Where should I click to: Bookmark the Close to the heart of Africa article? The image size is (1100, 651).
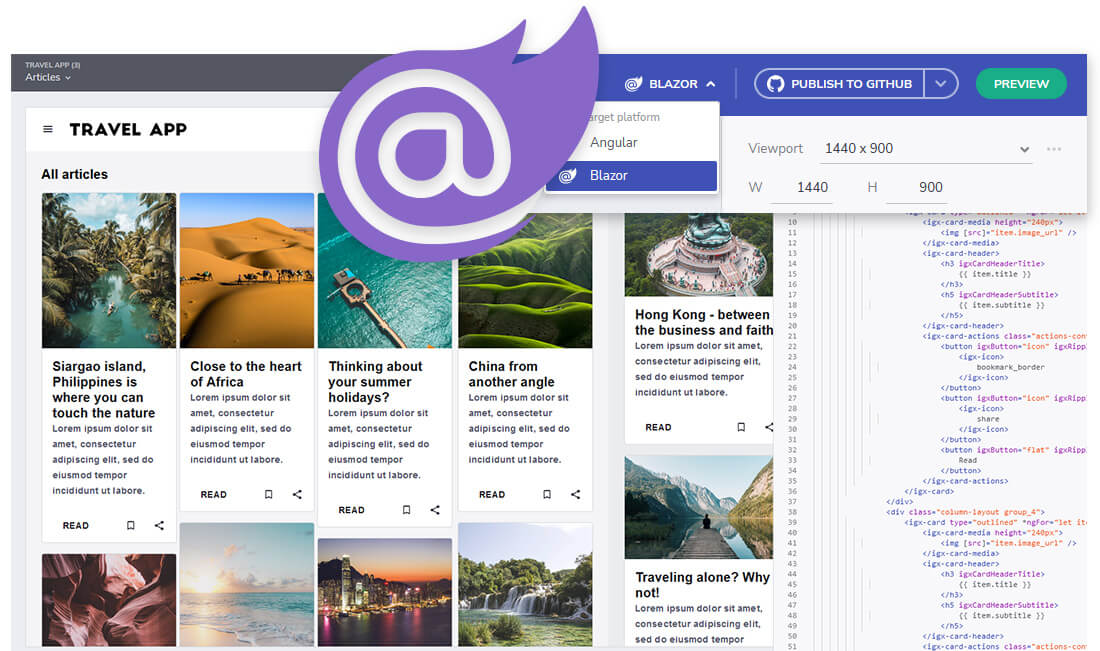tap(269, 494)
